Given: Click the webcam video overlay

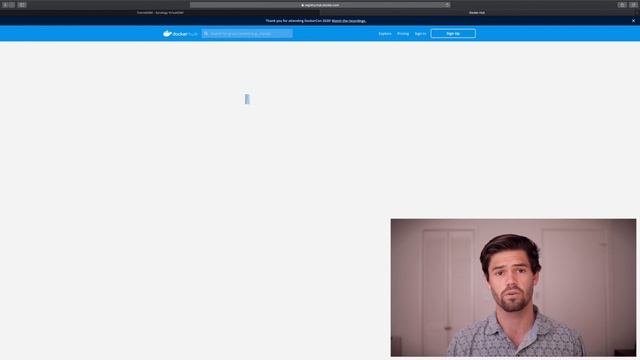Looking at the screenshot, I should coord(513,287).
